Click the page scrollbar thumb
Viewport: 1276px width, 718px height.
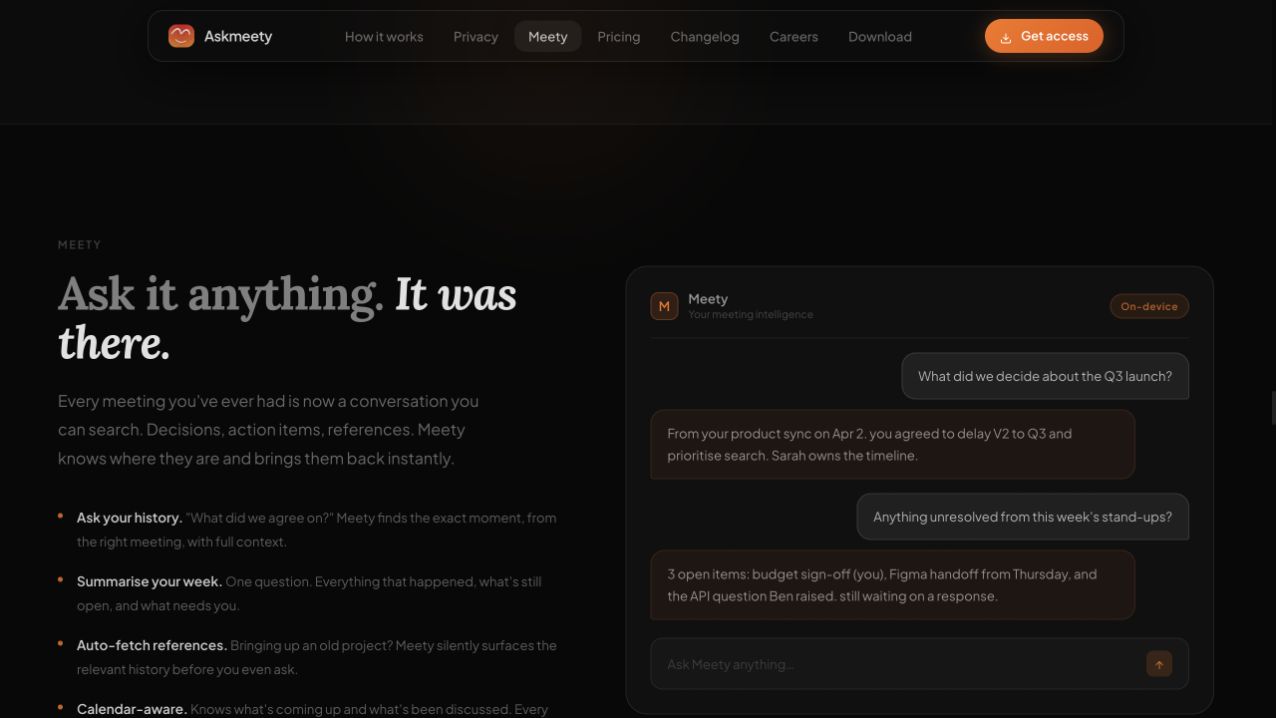pyautogui.click(x=1273, y=409)
